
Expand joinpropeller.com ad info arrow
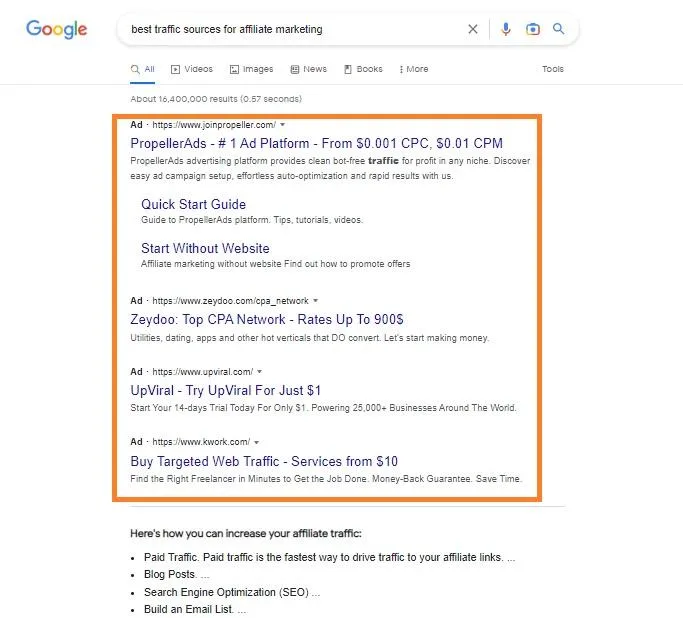(282, 125)
